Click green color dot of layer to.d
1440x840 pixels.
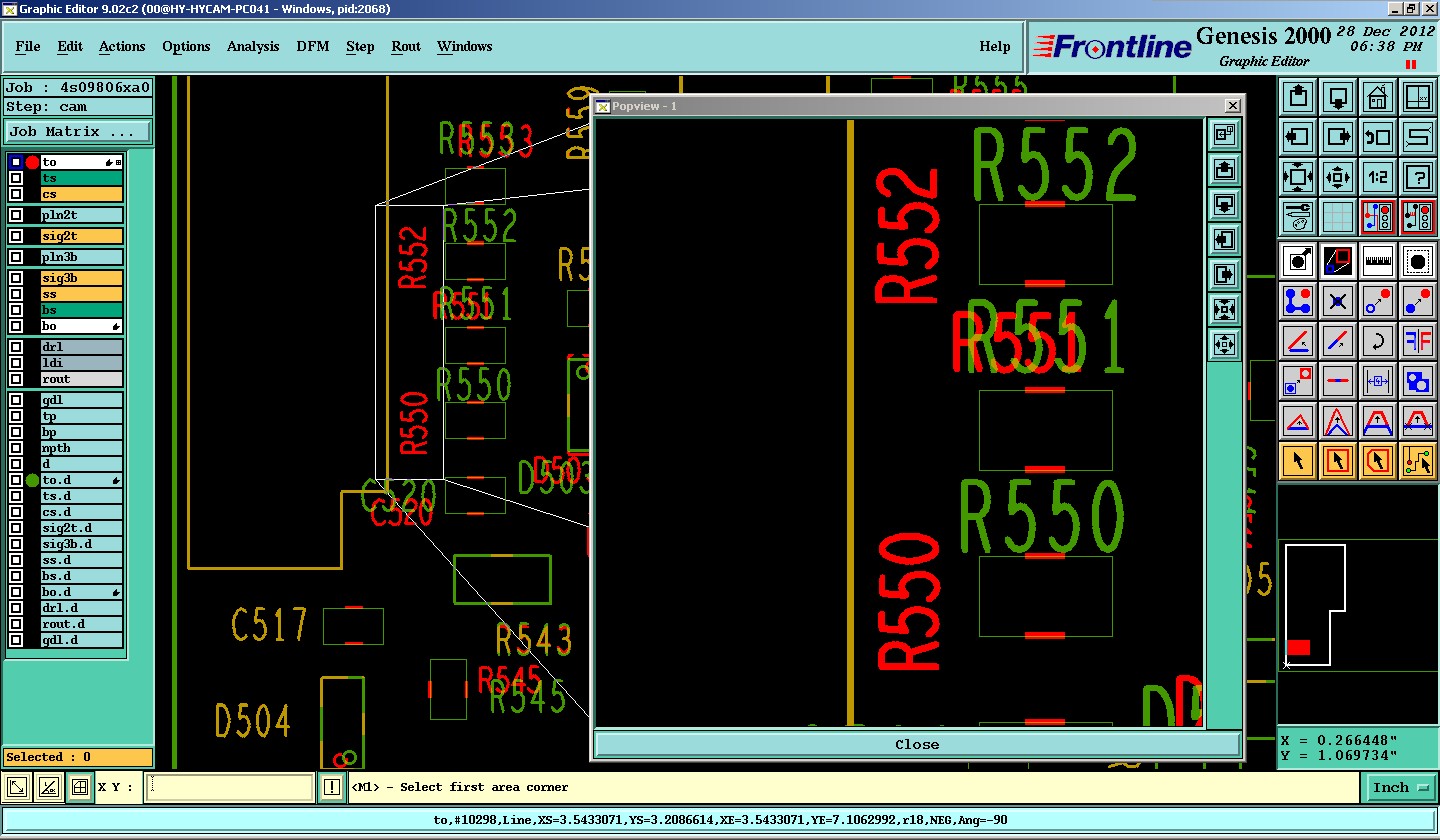(x=32, y=480)
